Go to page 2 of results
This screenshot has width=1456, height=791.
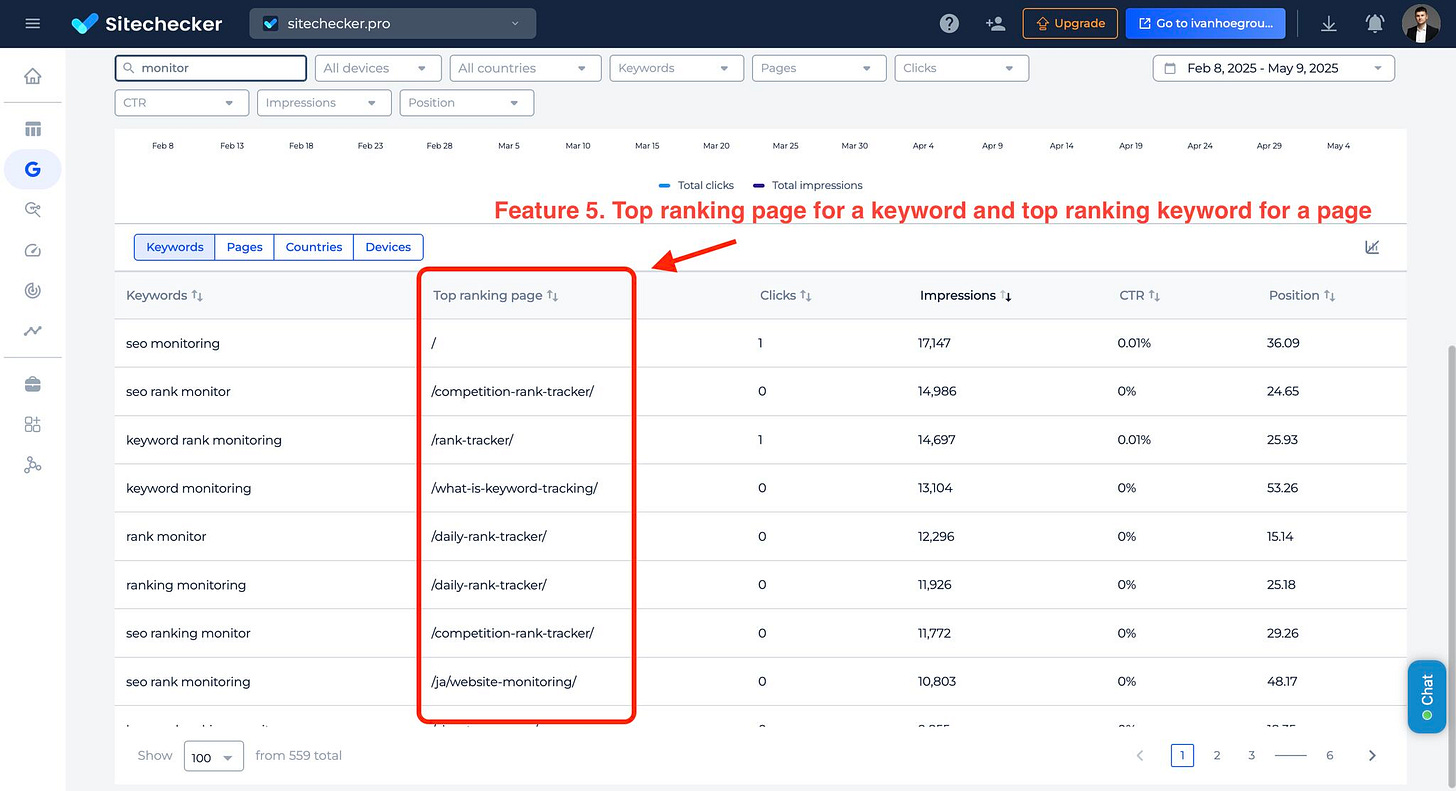(1217, 756)
